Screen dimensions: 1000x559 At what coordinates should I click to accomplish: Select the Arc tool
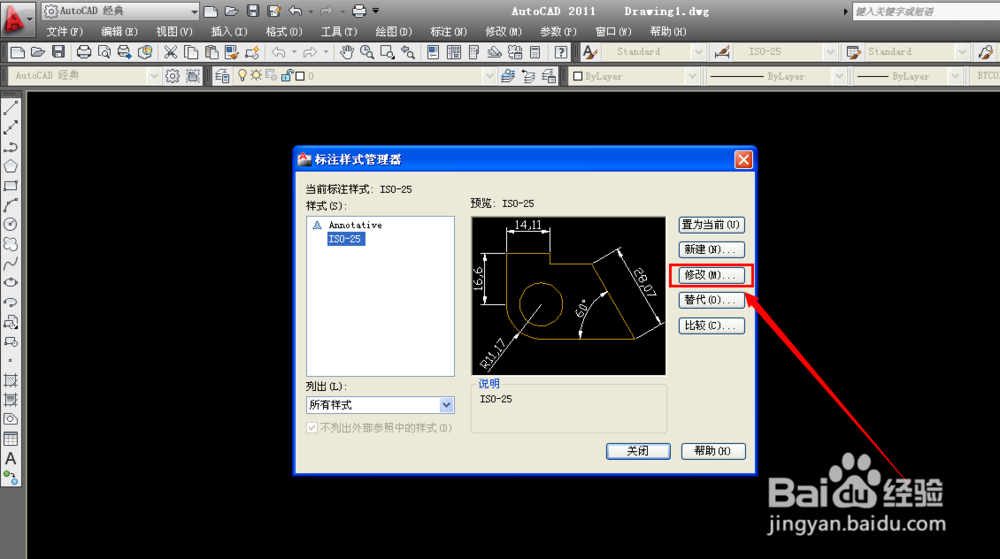(11, 205)
